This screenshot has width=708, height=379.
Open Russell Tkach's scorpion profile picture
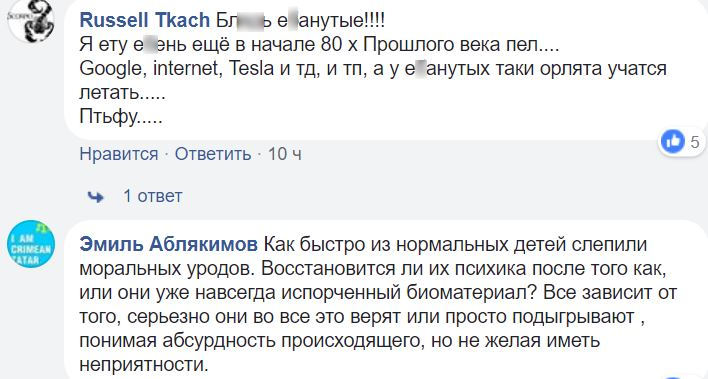point(31,19)
